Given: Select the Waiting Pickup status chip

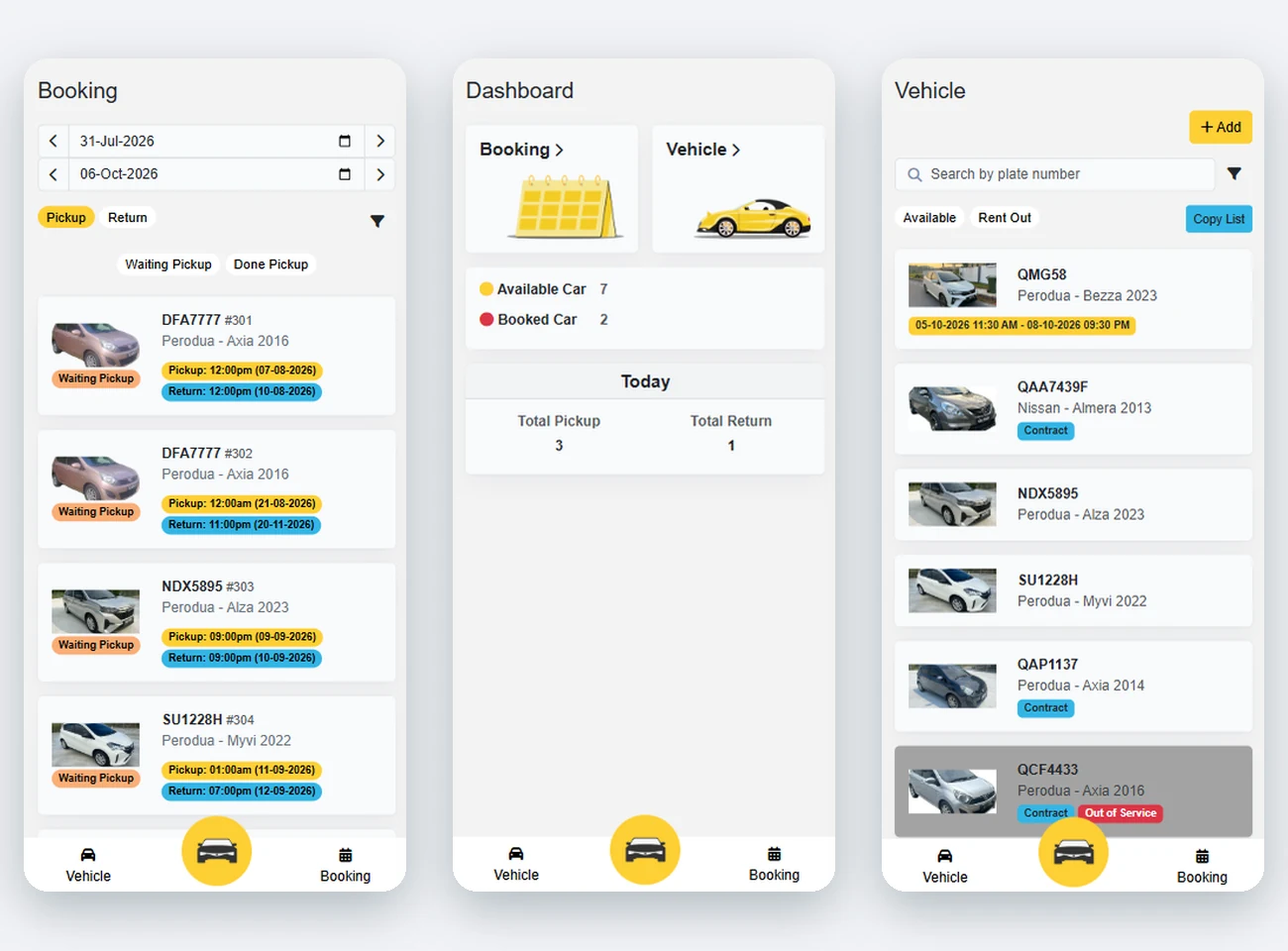Looking at the screenshot, I should coord(168,264).
